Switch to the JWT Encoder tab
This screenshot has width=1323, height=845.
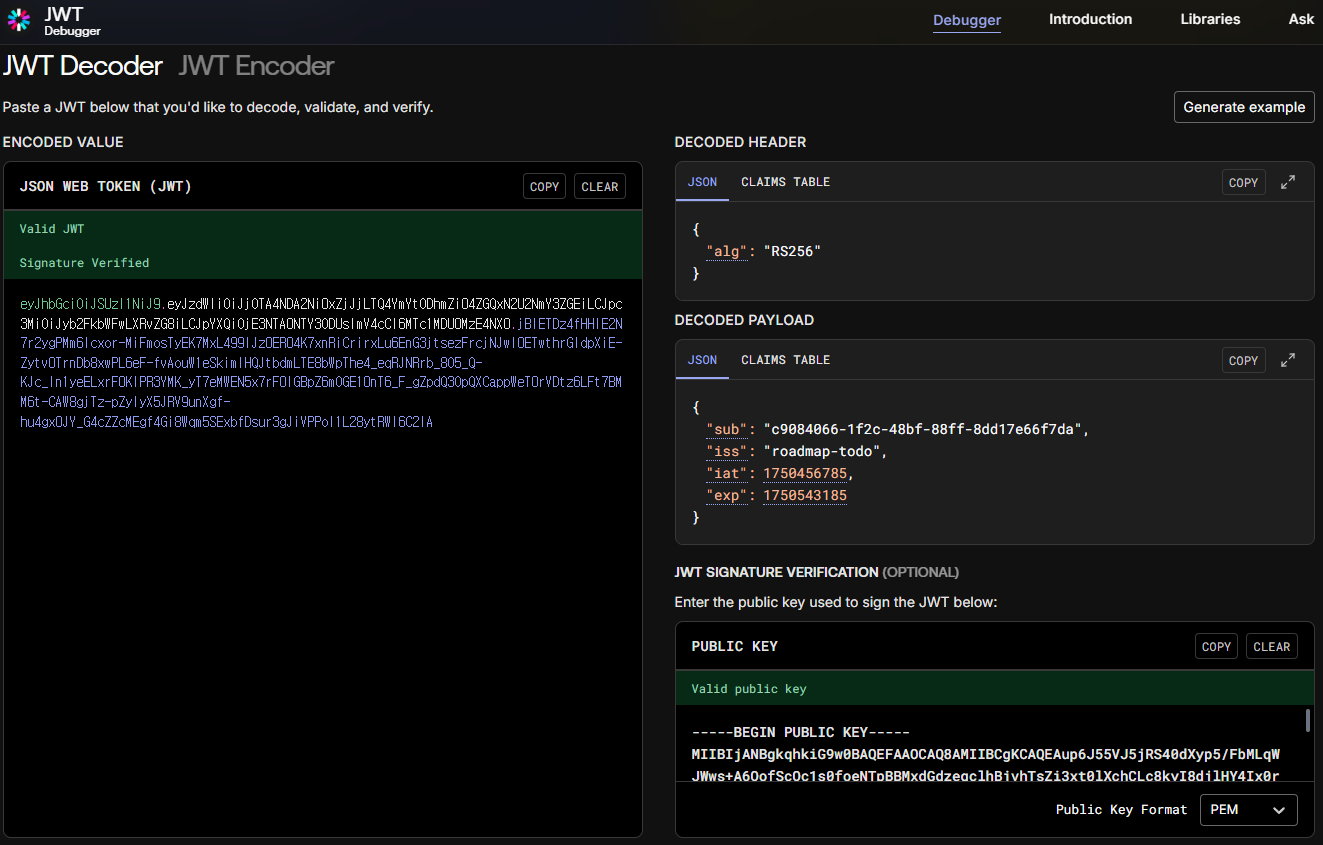(256, 66)
